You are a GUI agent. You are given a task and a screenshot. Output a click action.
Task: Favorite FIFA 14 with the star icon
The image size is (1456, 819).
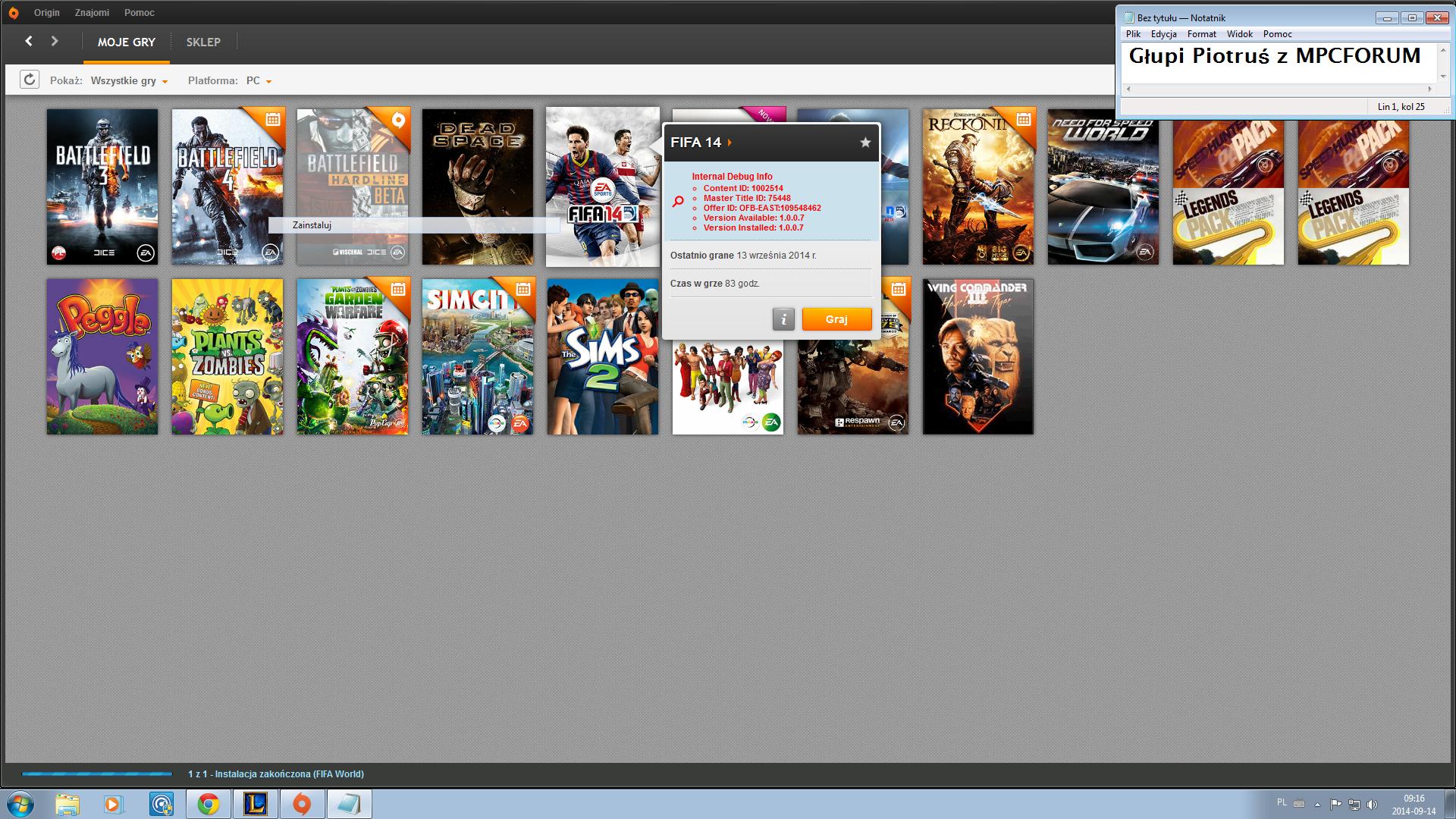click(865, 143)
